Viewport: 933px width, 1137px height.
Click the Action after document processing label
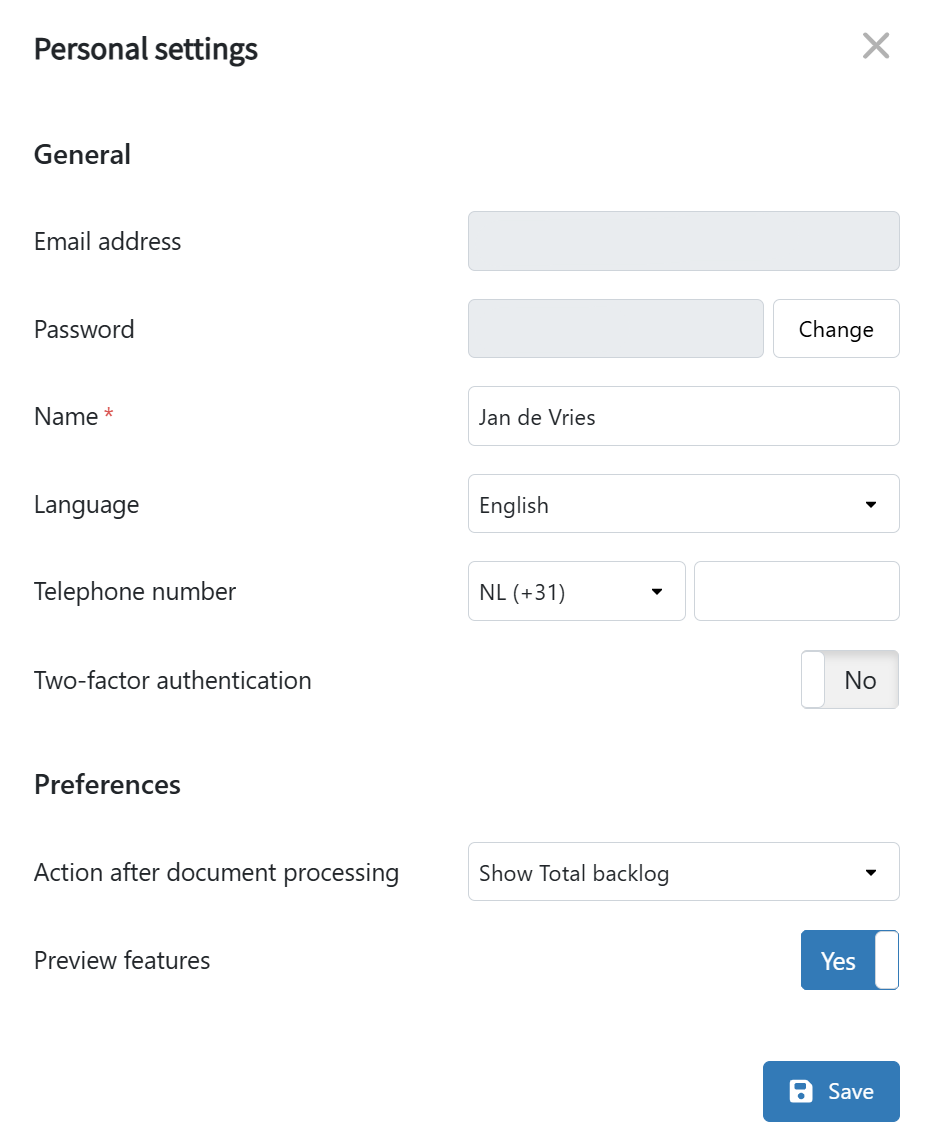[216, 872]
